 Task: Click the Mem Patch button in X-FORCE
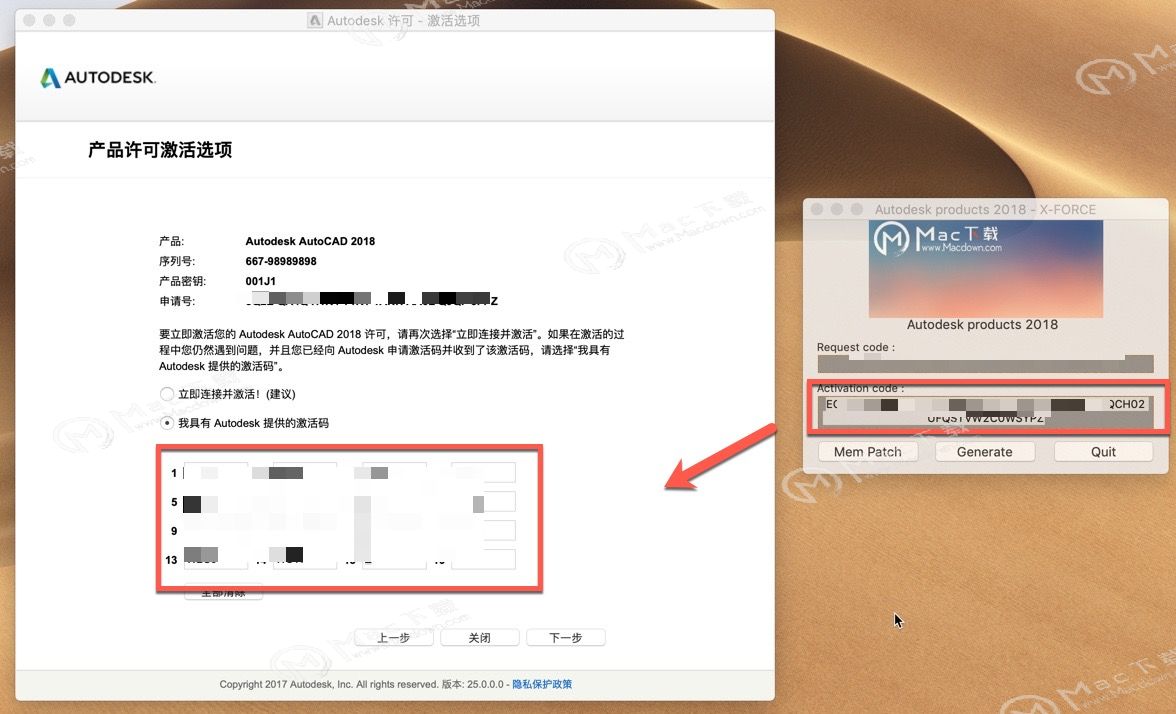click(x=868, y=452)
